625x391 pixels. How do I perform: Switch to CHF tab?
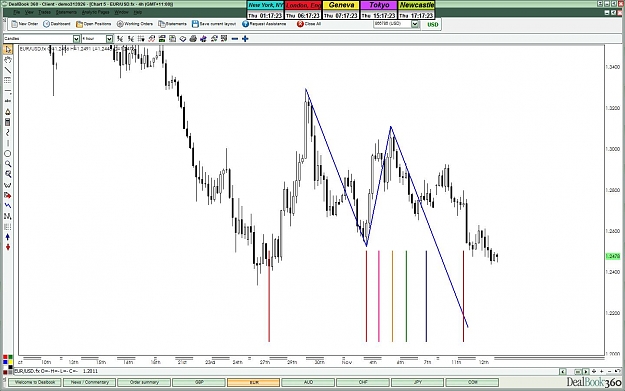click(x=363, y=382)
